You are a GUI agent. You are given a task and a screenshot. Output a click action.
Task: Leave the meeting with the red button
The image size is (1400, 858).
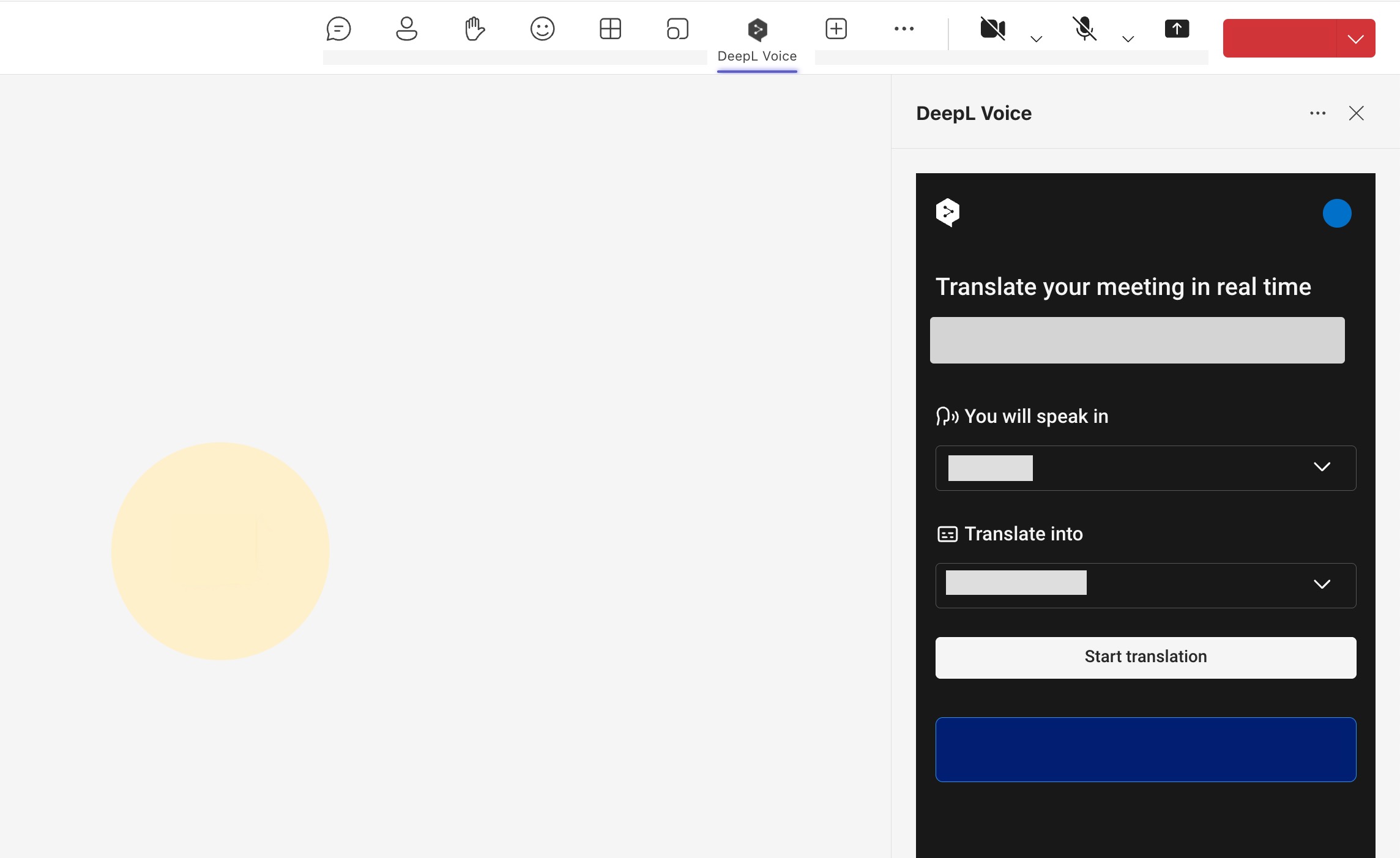(1279, 38)
